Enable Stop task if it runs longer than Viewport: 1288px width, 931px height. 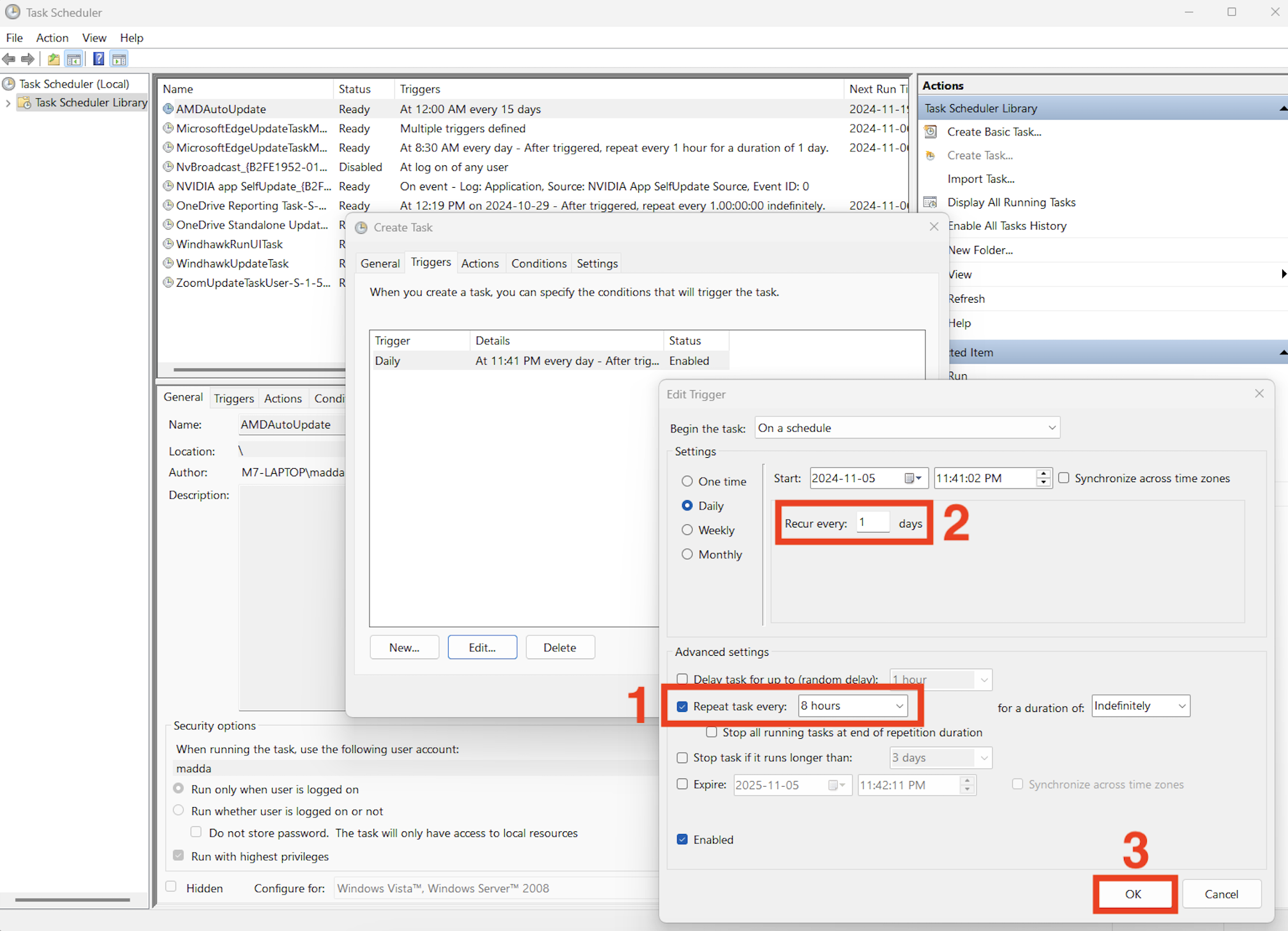682,758
